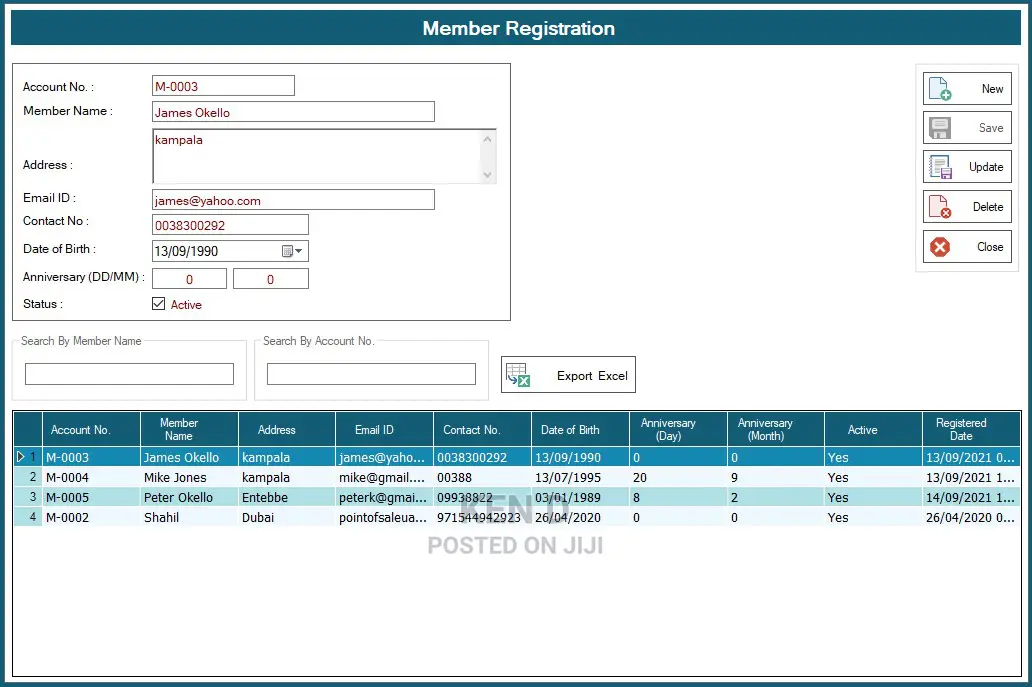The width and height of the screenshot is (1032, 687).
Task: Sort by Date of Birth column header
Action: tap(580, 430)
